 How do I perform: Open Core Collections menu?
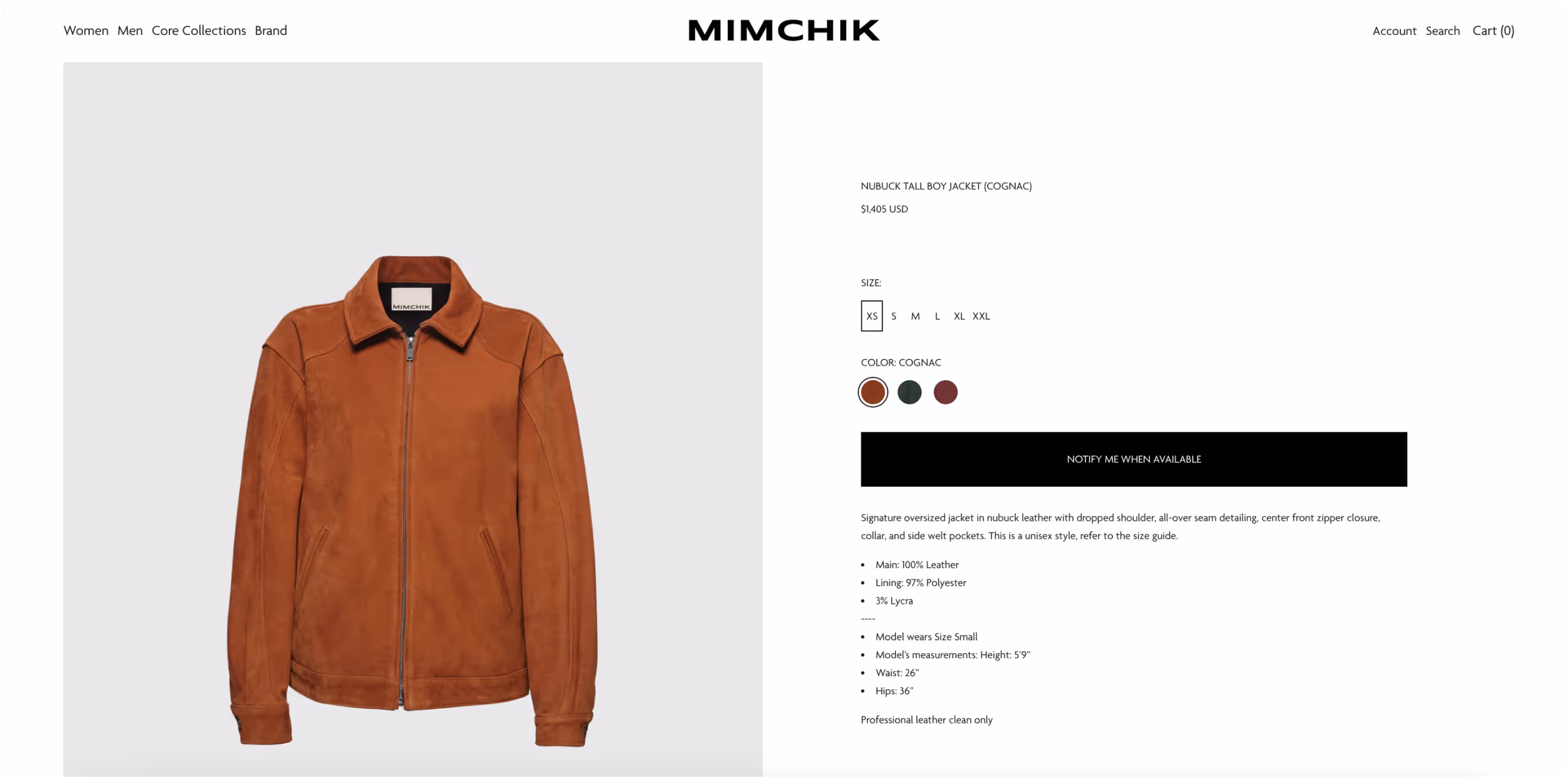(199, 31)
